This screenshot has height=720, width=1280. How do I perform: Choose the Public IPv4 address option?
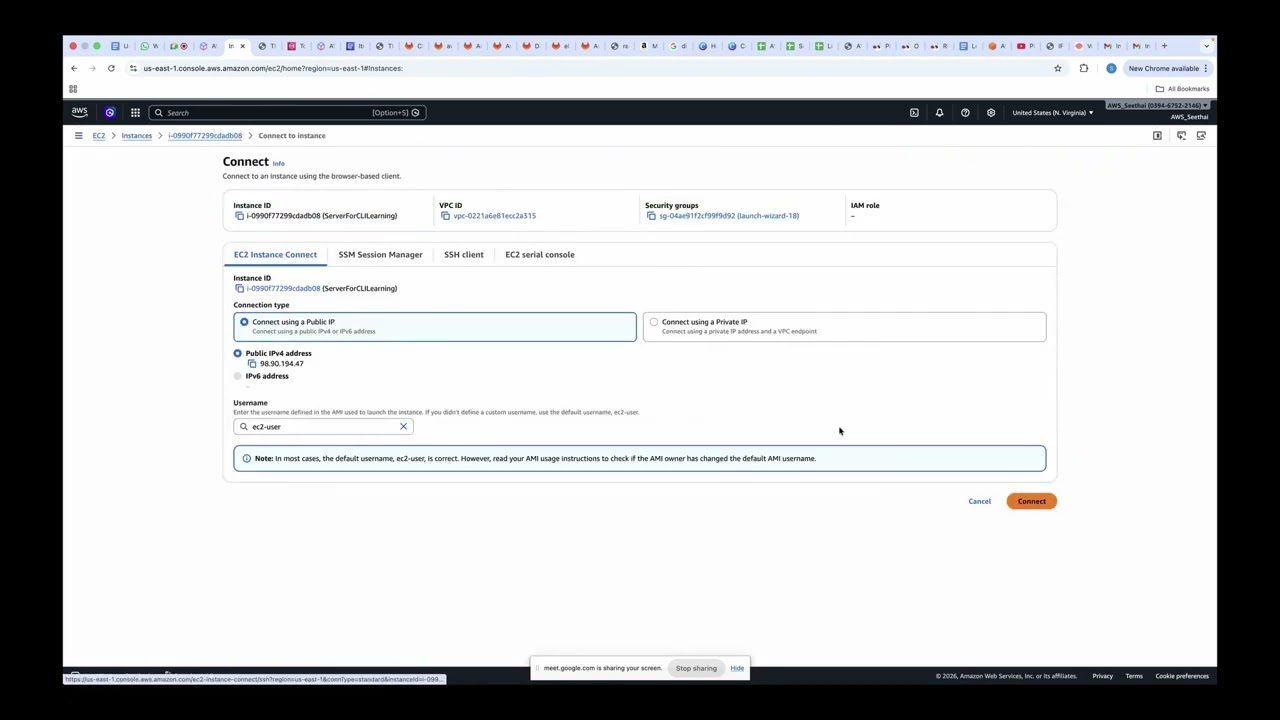[237, 353]
